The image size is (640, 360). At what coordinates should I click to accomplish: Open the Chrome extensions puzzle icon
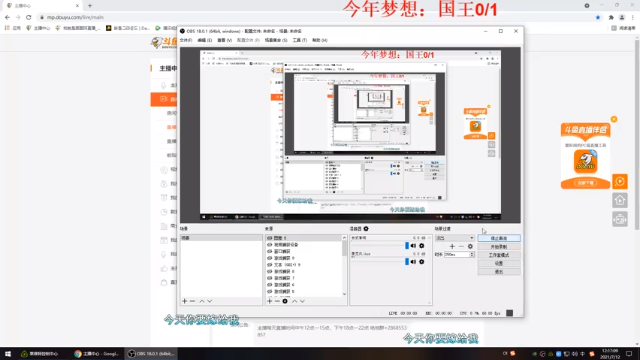click(611, 17)
